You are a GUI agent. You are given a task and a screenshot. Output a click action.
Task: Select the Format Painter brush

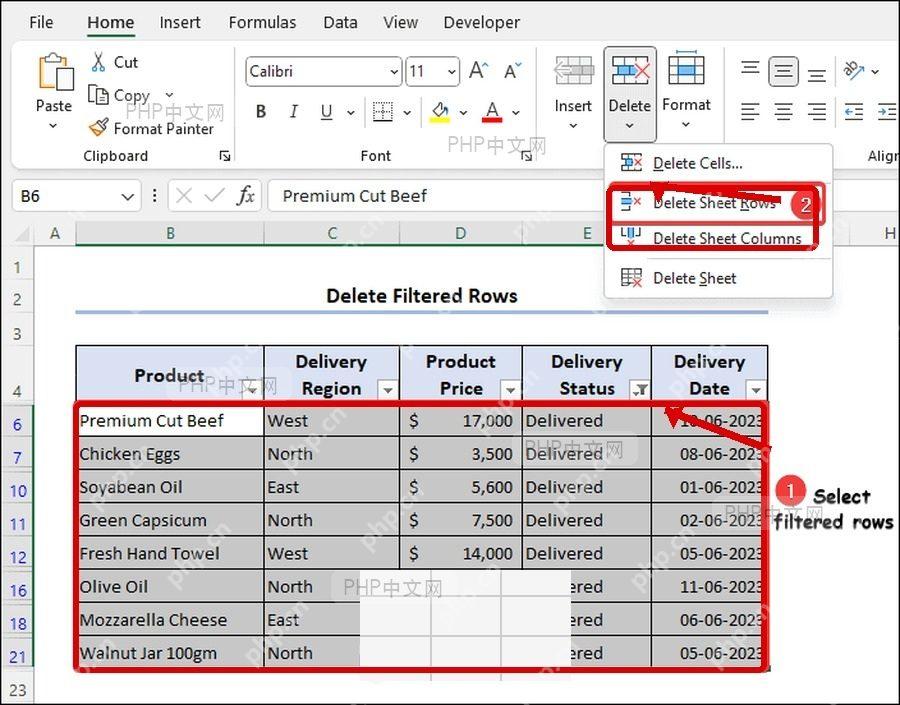click(99, 127)
